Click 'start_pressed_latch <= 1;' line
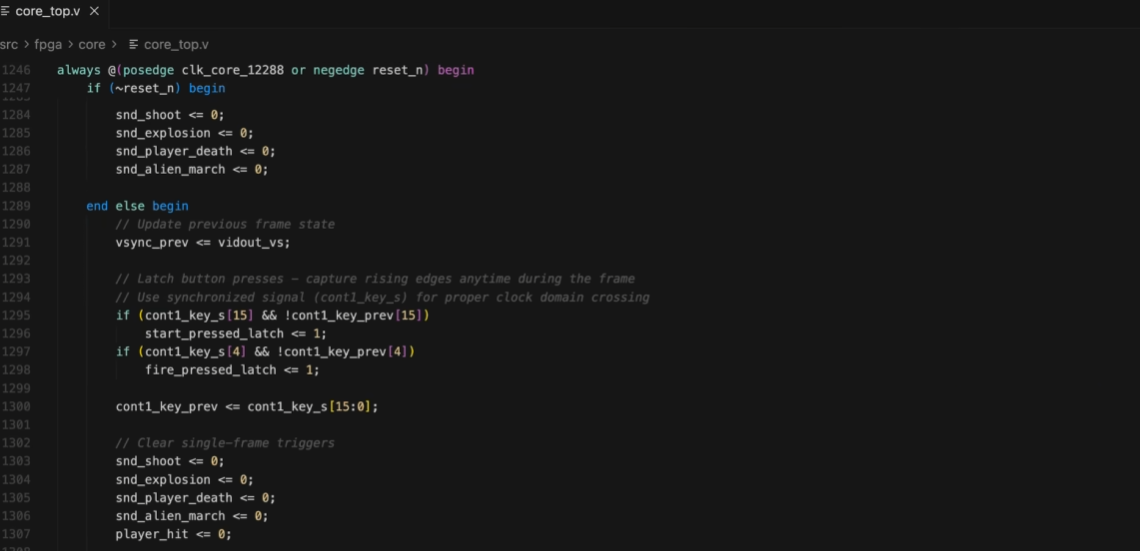 (236, 334)
